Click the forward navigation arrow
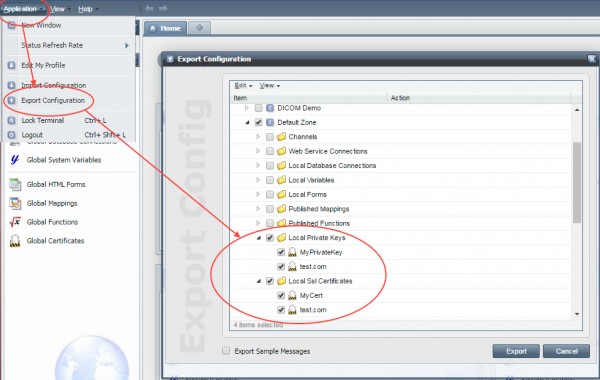This screenshot has height=380, width=600. [x=163, y=8]
